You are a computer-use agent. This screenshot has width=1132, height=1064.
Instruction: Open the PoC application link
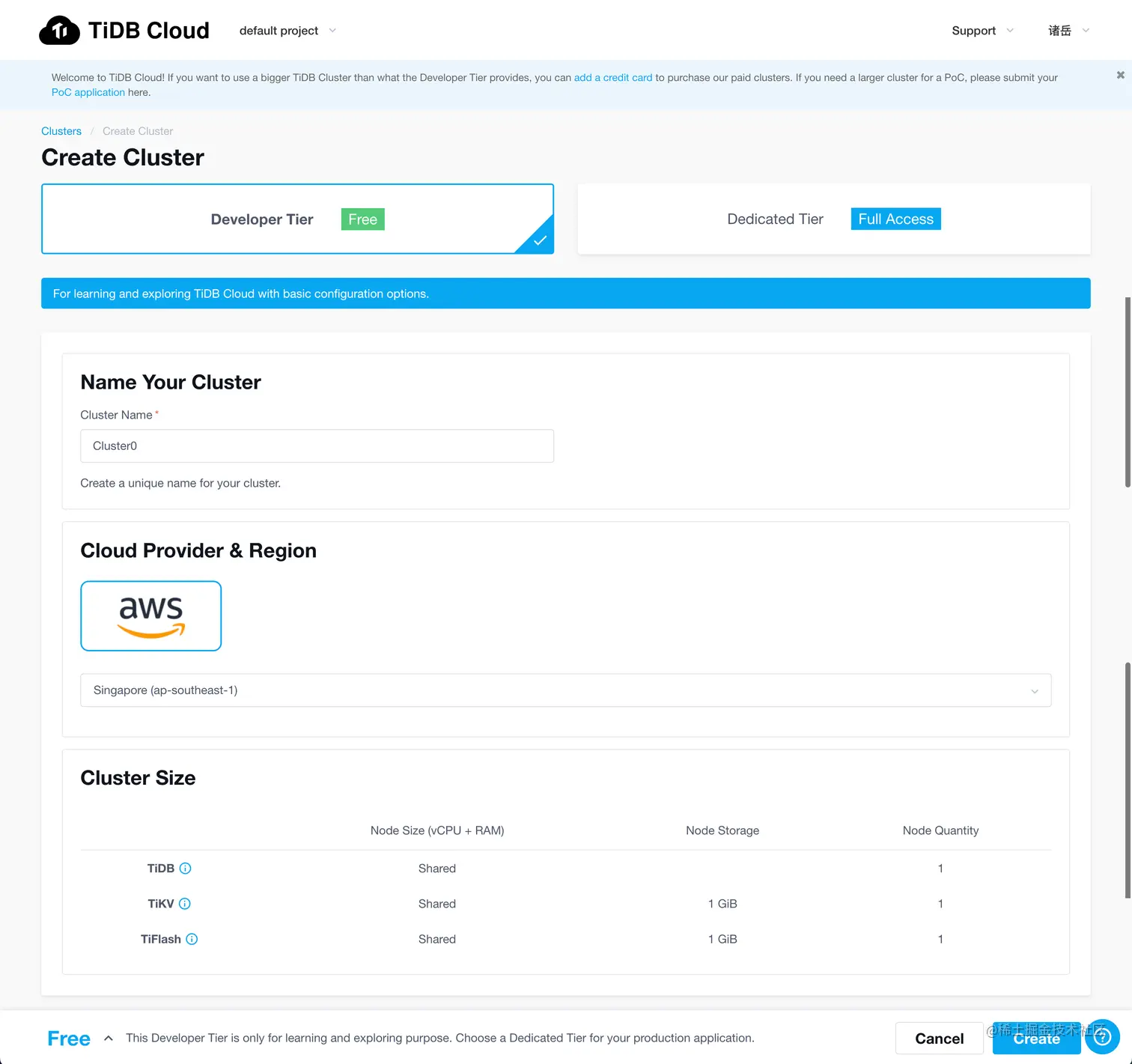click(x=88, y=92)
